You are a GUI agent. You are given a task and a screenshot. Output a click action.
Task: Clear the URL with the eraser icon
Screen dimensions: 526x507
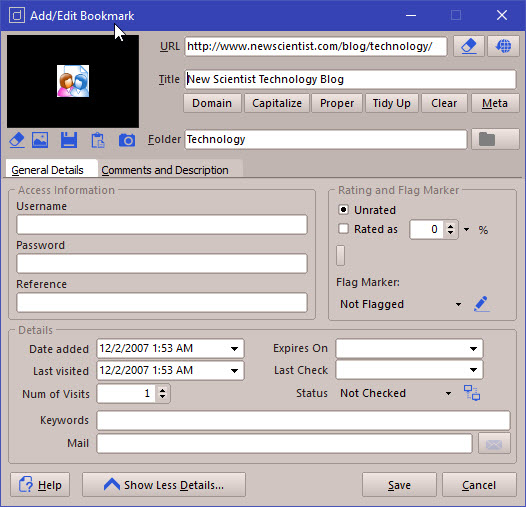click(x=469, y=46)
